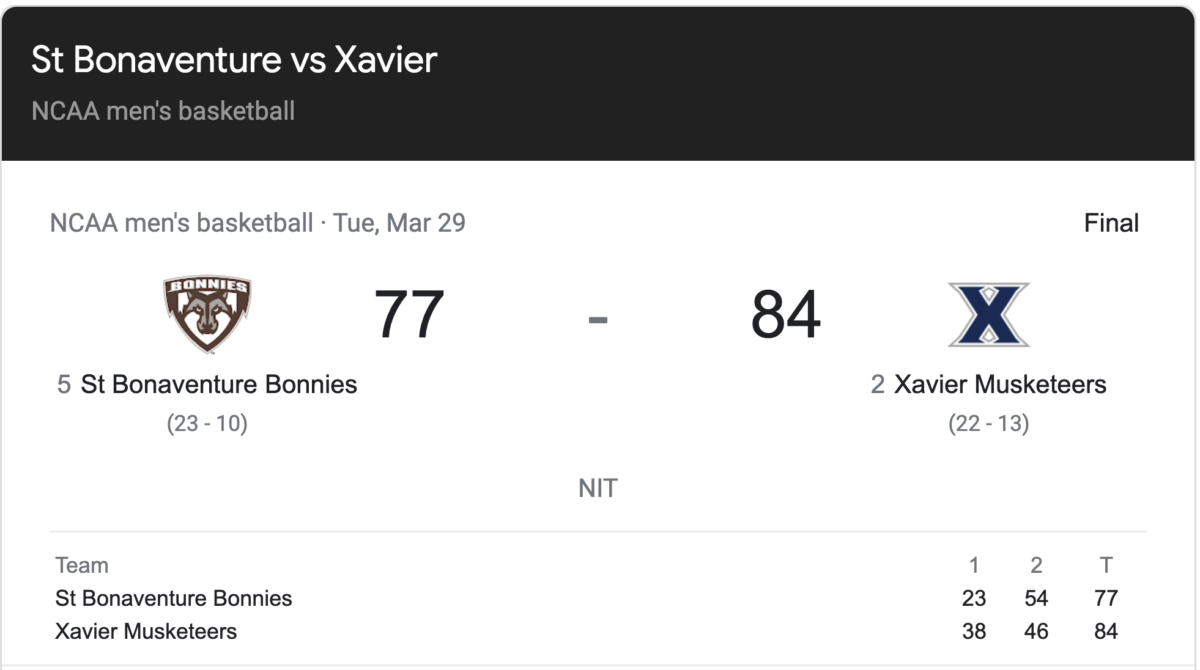
Task: Open the Xavier Musketeers team name link
Action: tap(1000, 384)
